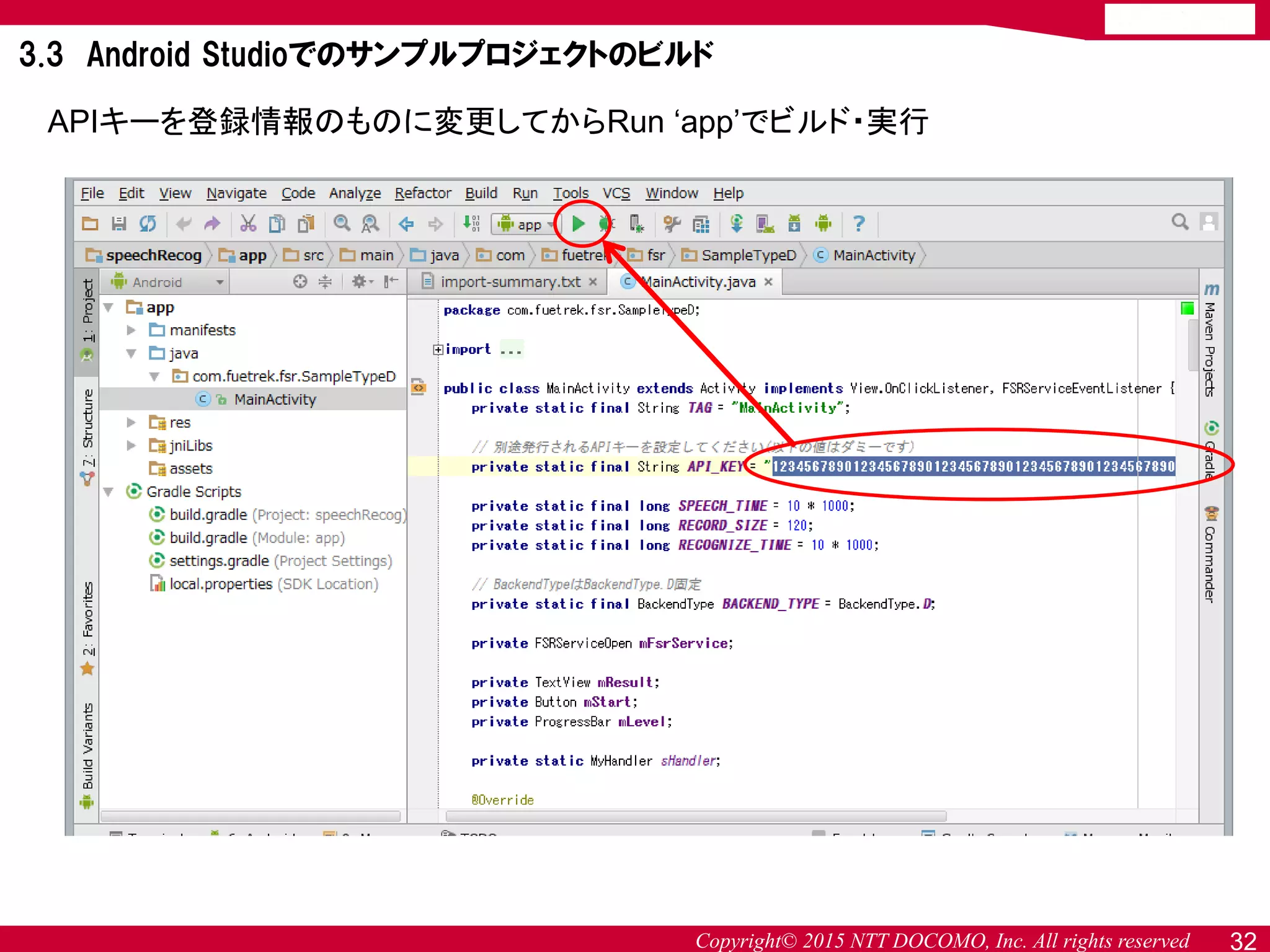The image size is (1270, 952).
Task: Click Collapse All icon in Project panel
Action: pos(325,282)
